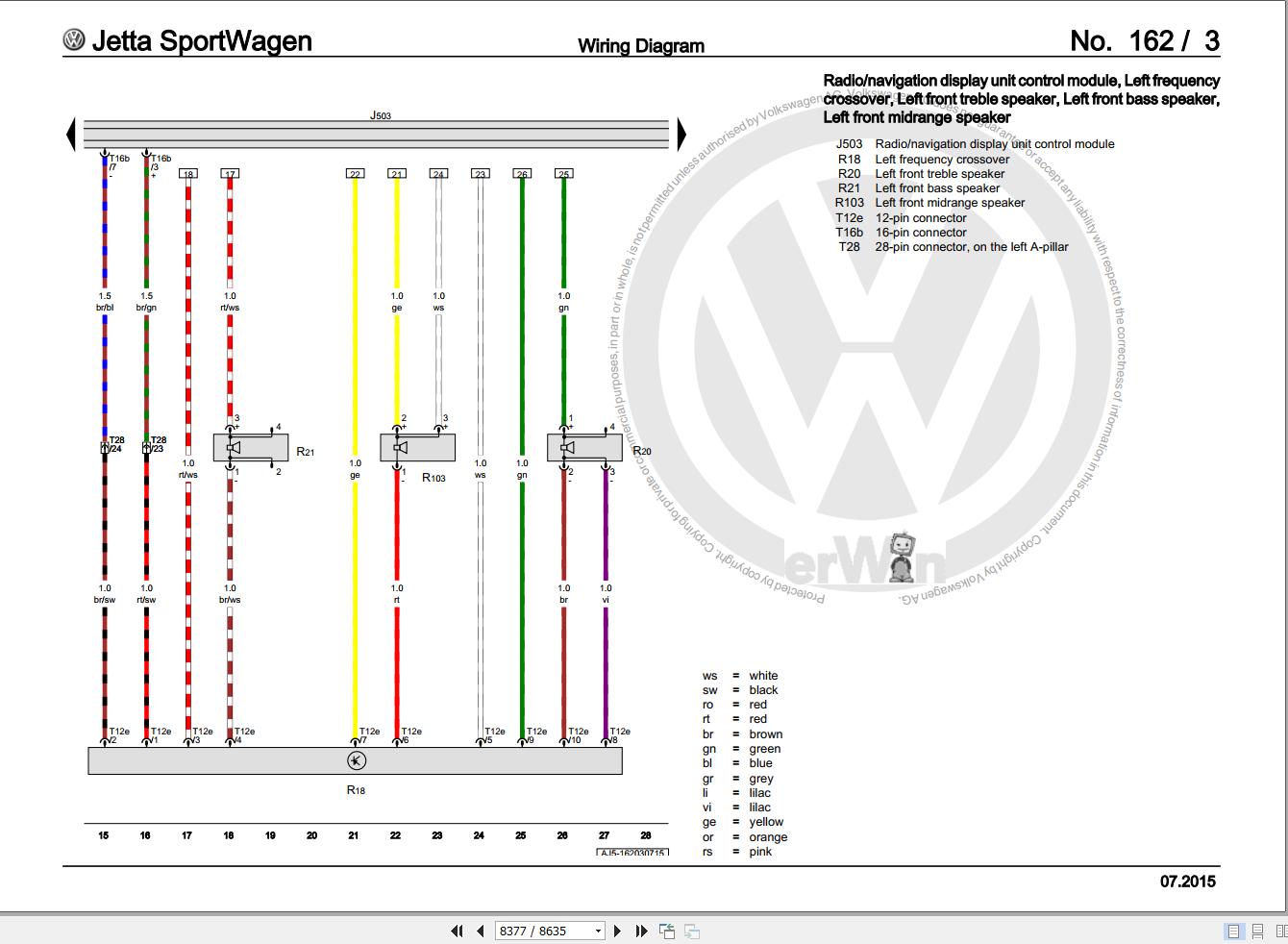Click the T28 /24 connector label
Viewport: 1288px width, 944px height.
[115, 444]
